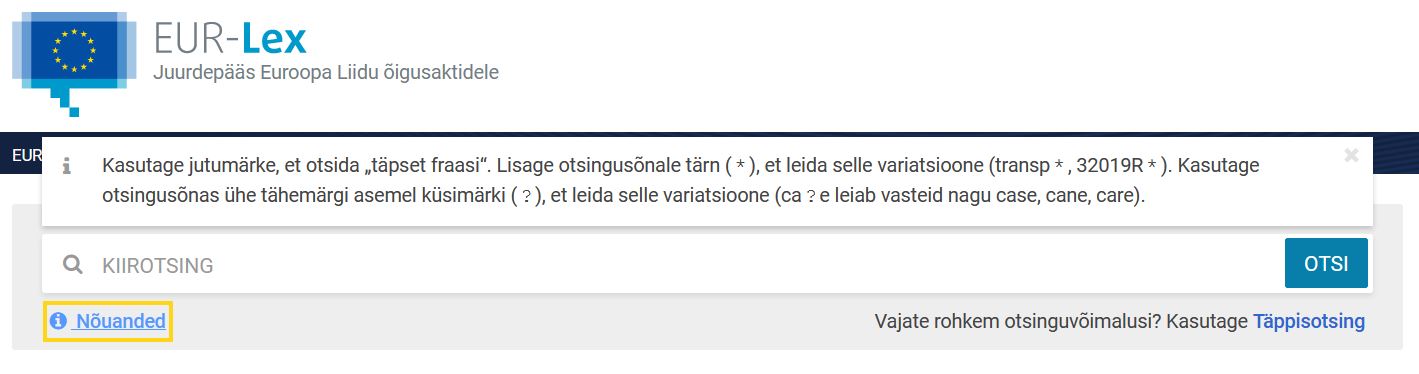Click the blue speech-bubble tail of the logo
Viewport: 1419px width, 374px height.
click(x=66, y=96)
